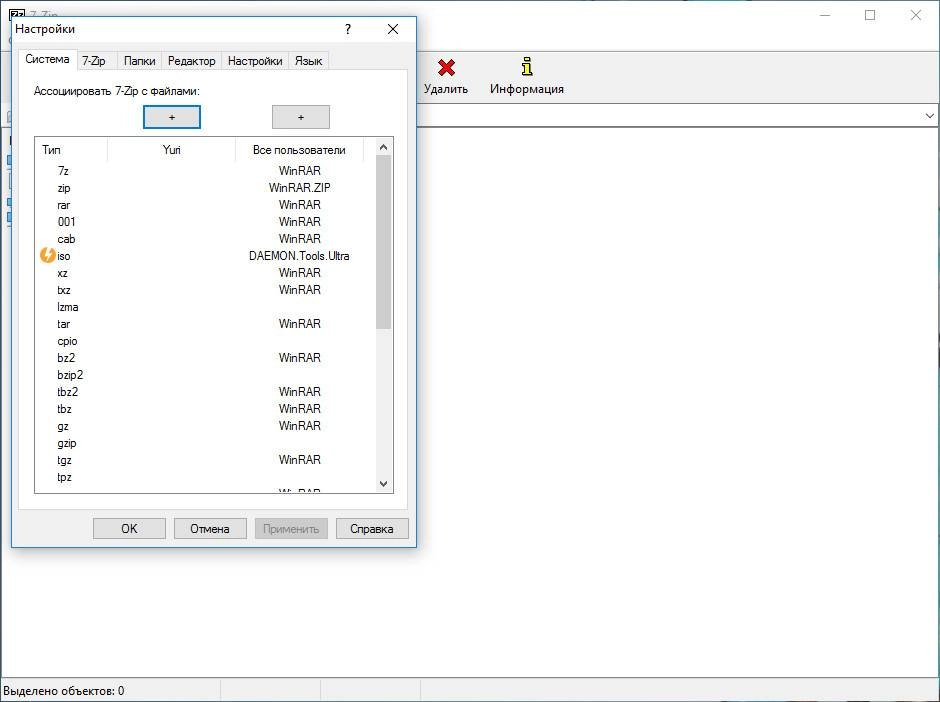Click the list scrollbar down arrow
The image size is (940, 702).
click(x=384, y=483)
